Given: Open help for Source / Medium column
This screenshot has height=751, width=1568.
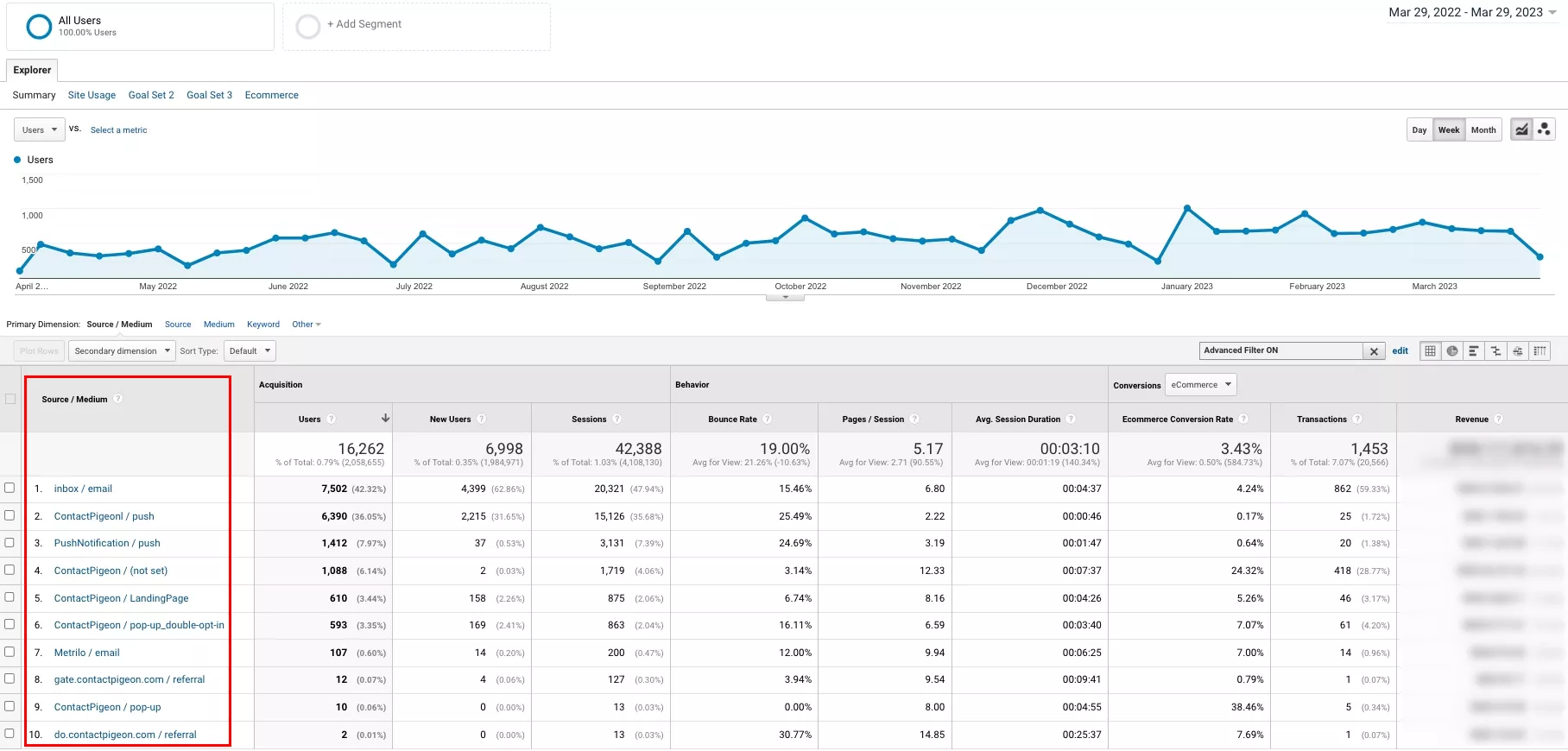Looking at the screenshot, I should tap(118, 399).
